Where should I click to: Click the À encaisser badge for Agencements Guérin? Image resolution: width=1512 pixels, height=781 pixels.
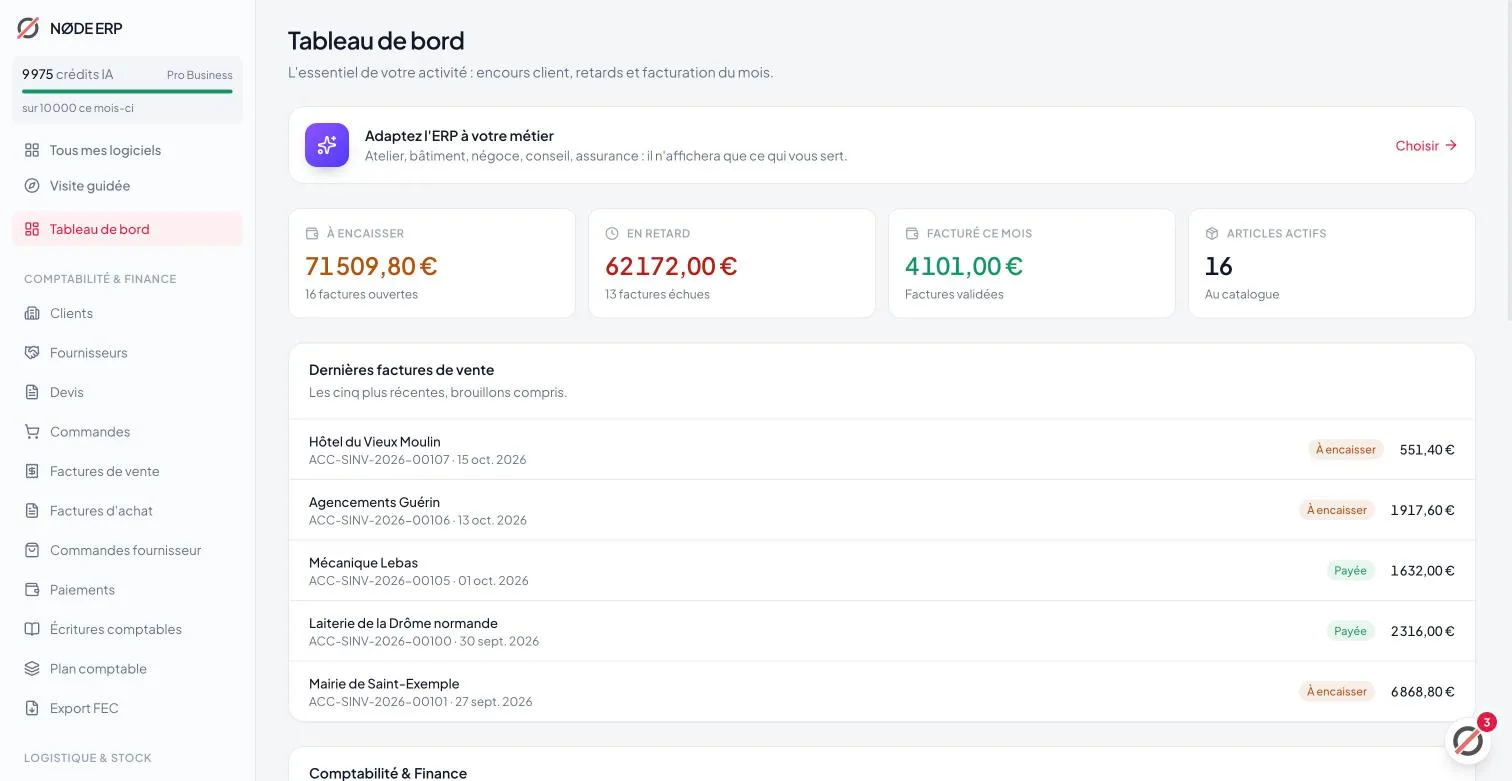coord(1337,510)
